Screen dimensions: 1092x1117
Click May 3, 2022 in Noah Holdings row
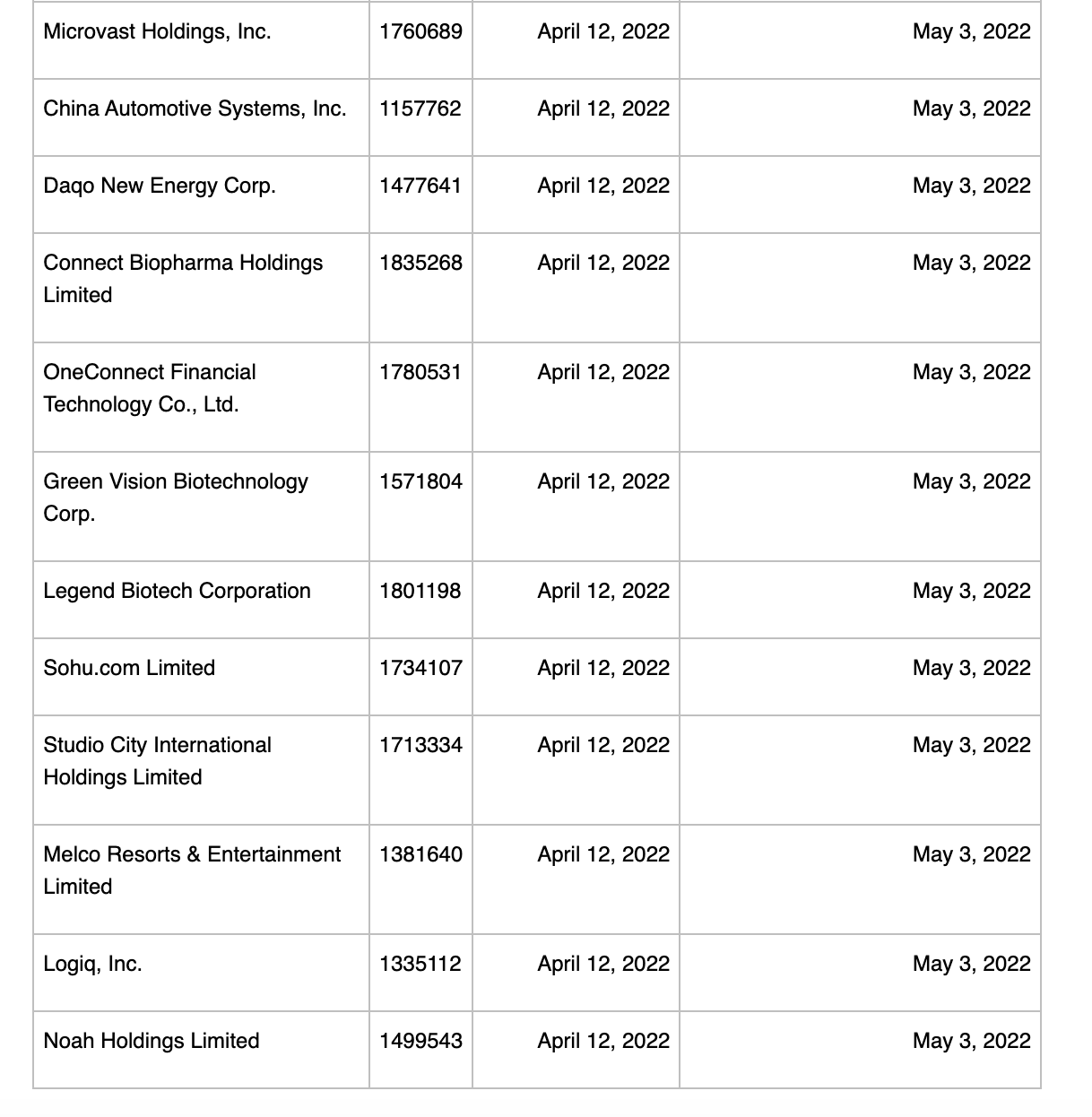(971, 1042)
